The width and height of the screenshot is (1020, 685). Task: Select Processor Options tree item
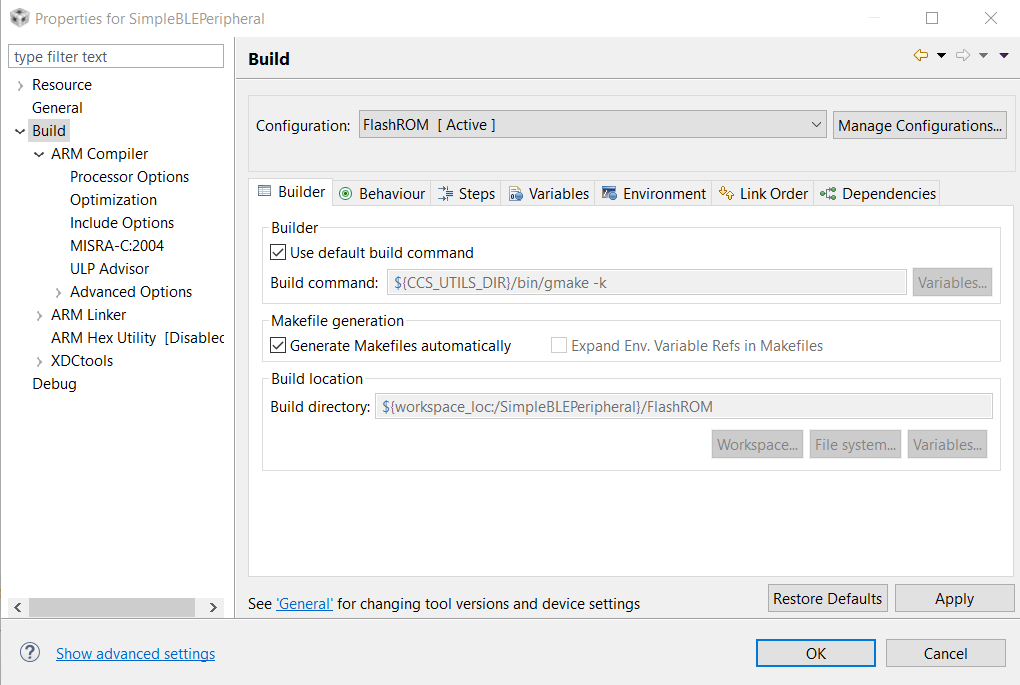coord(129,177)
